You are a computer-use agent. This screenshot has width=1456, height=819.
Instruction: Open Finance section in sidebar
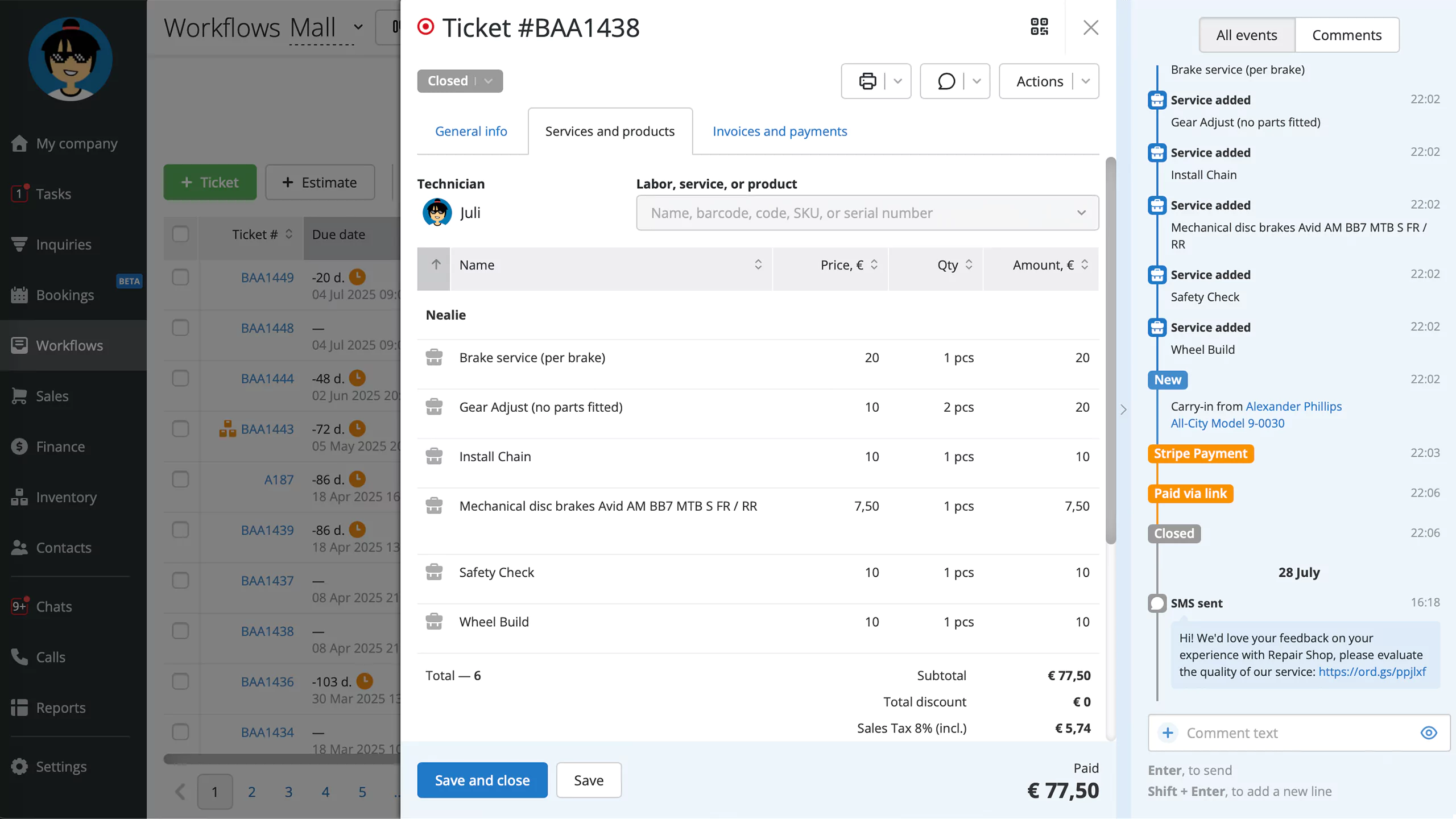point(60,446)
